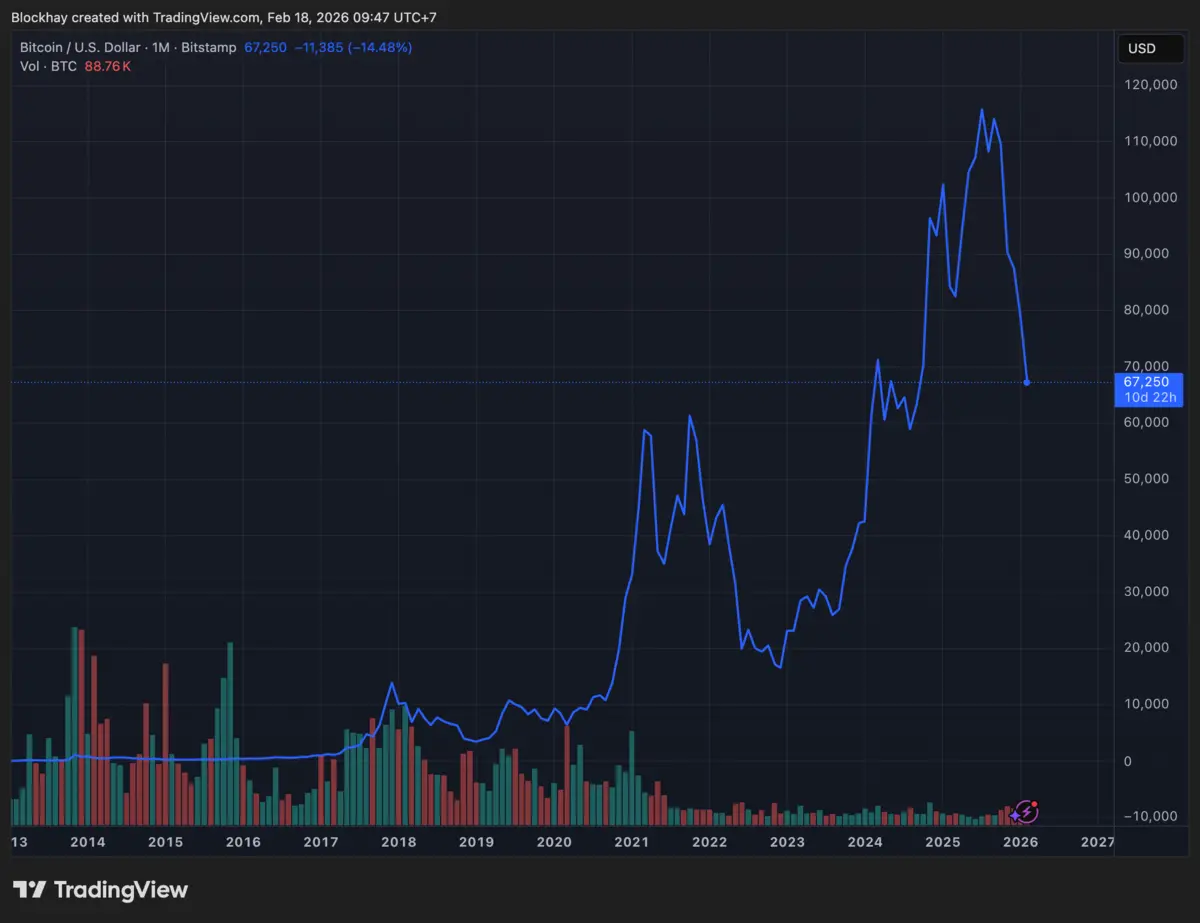This screenshot has width=1200, height=923.
Task: Open the Bitstamp exchange selector
Action: [208, 46]
